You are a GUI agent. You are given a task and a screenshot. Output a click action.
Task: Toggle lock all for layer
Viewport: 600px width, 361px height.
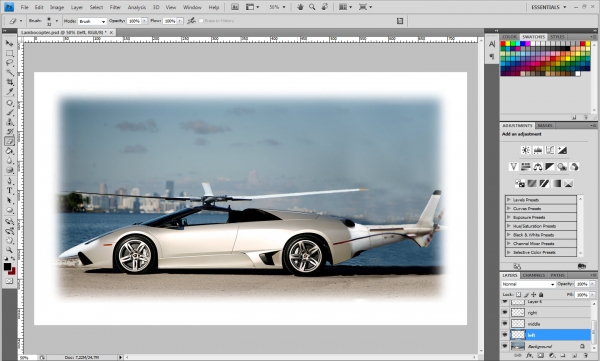coord(541,294)
